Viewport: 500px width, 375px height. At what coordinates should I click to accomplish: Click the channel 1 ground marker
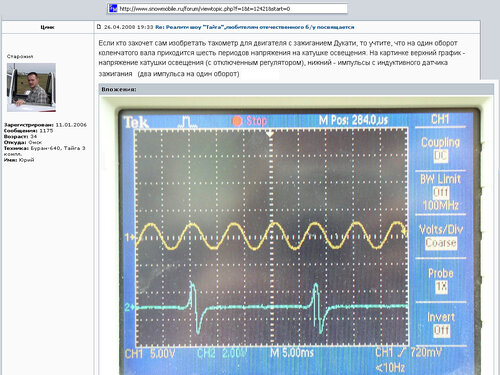(x=130, y=238)
